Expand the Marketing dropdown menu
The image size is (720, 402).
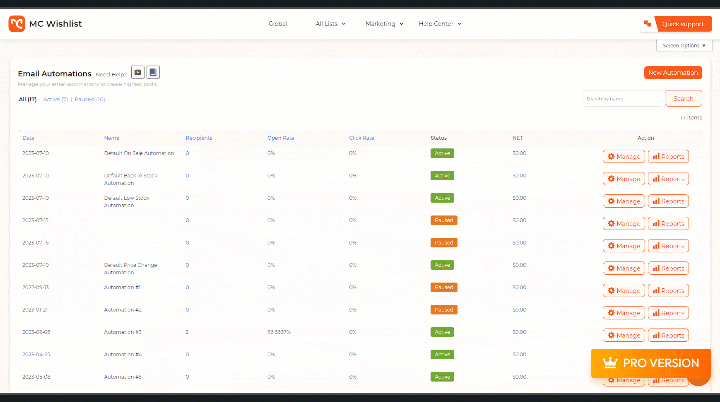pyautogui.click(x=384, y=23)
